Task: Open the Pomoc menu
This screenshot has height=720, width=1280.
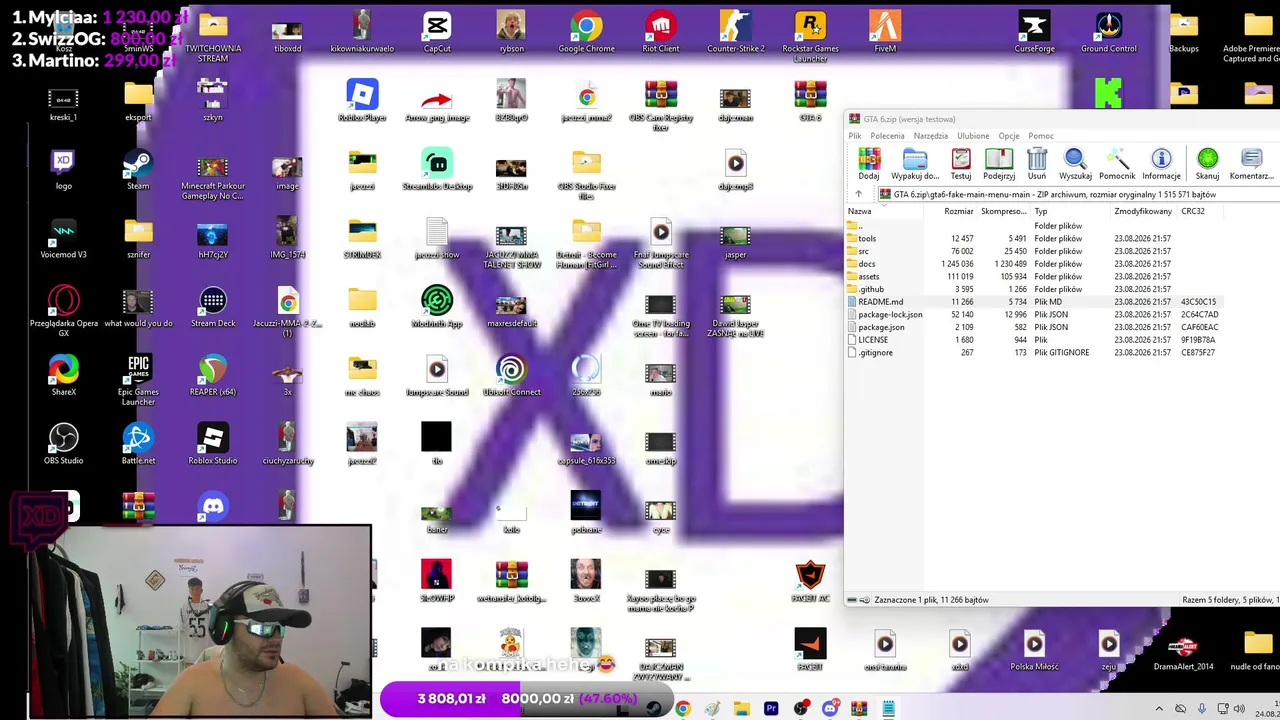Action: tap(1040, 136)
